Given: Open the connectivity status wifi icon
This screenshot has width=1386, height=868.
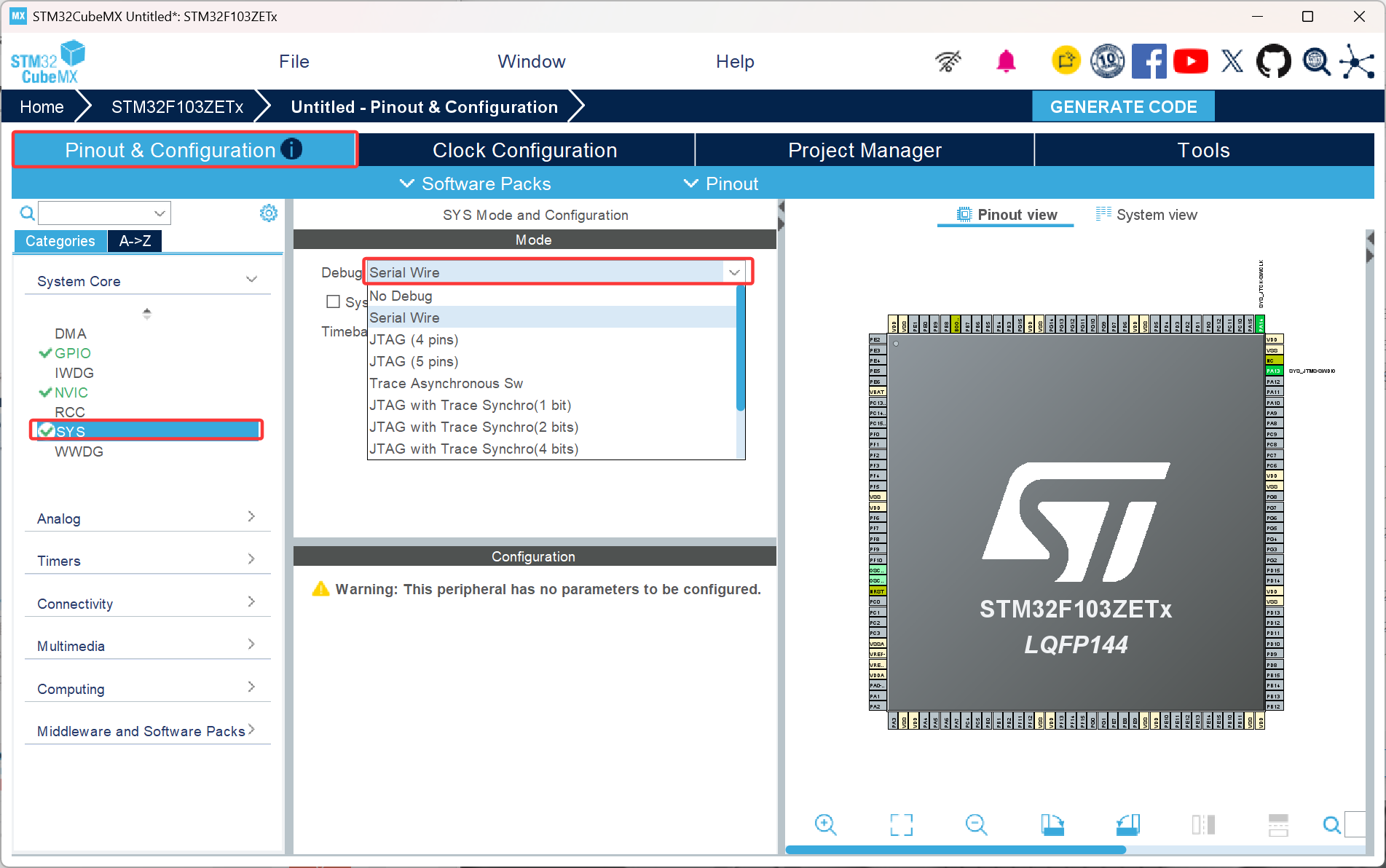Looking at the screenshot, I should click(x=948, y=62).
